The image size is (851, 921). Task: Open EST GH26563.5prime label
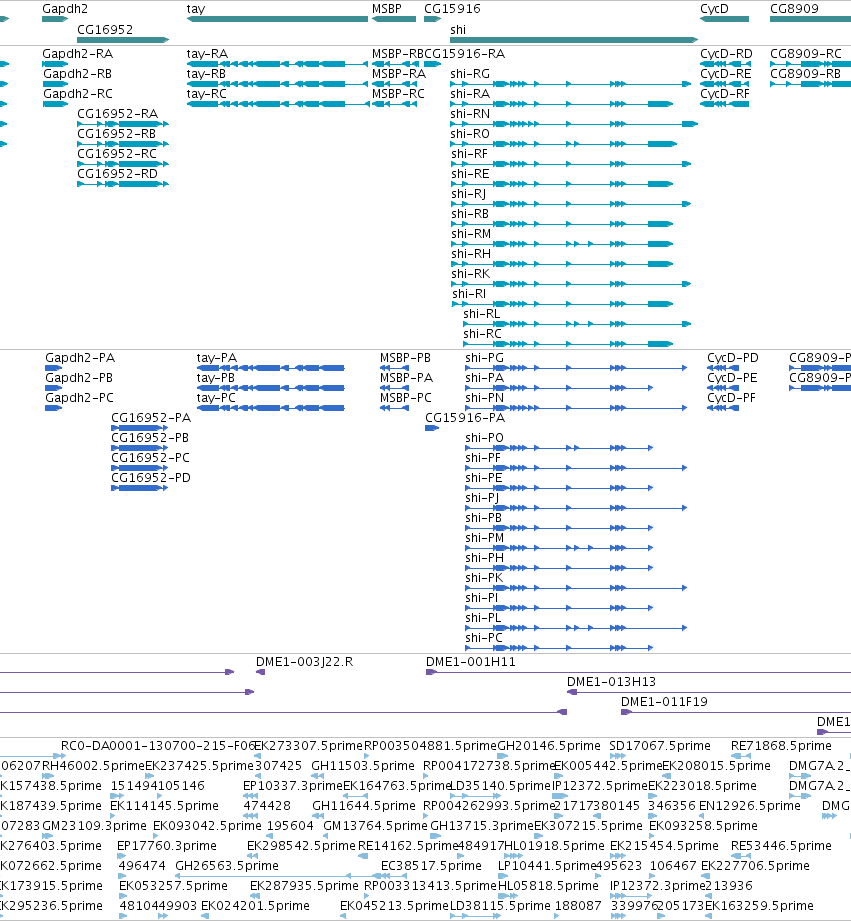click(x=227, y=866)
